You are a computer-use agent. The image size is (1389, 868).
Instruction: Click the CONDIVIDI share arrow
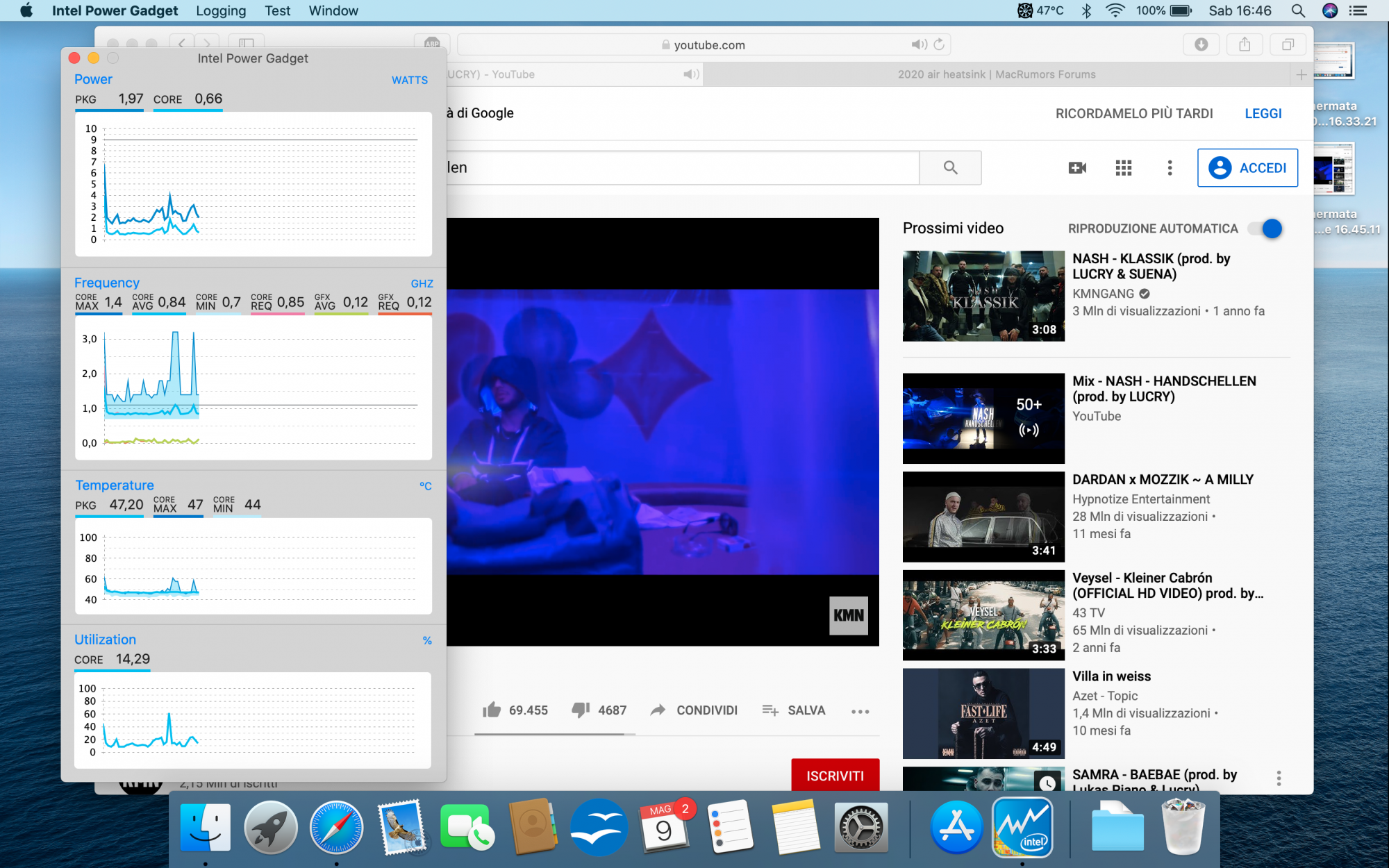[658, 710]
